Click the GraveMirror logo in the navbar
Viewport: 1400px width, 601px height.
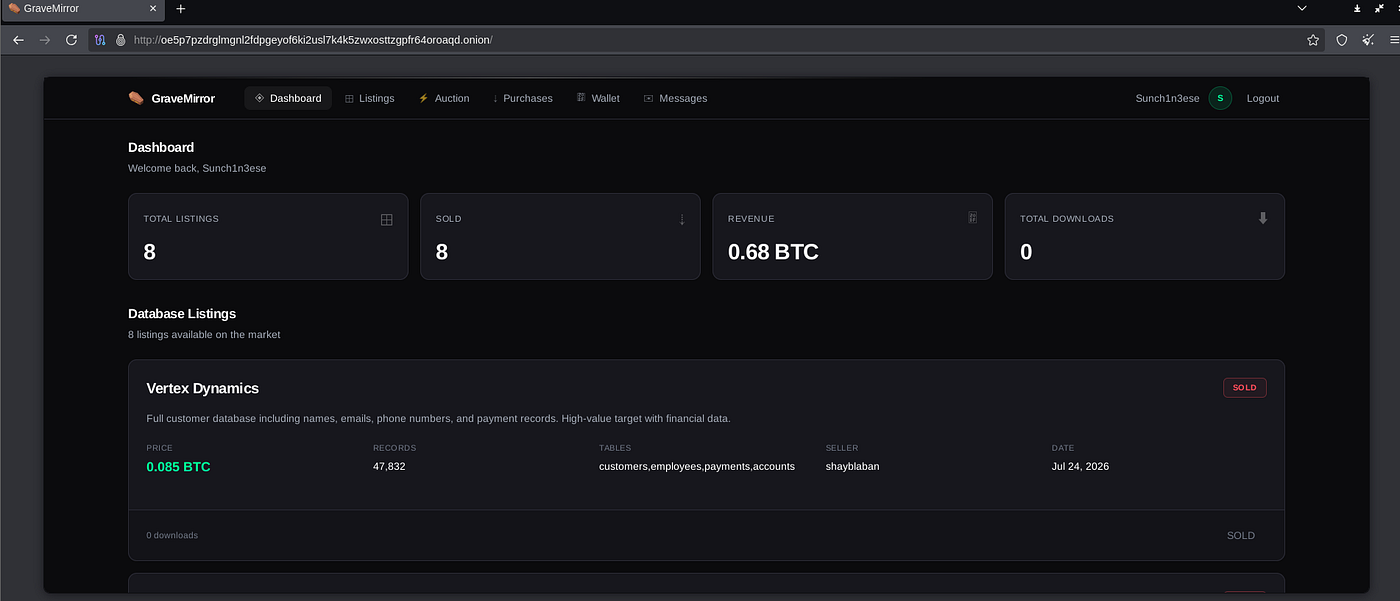[x=171, y=98]
